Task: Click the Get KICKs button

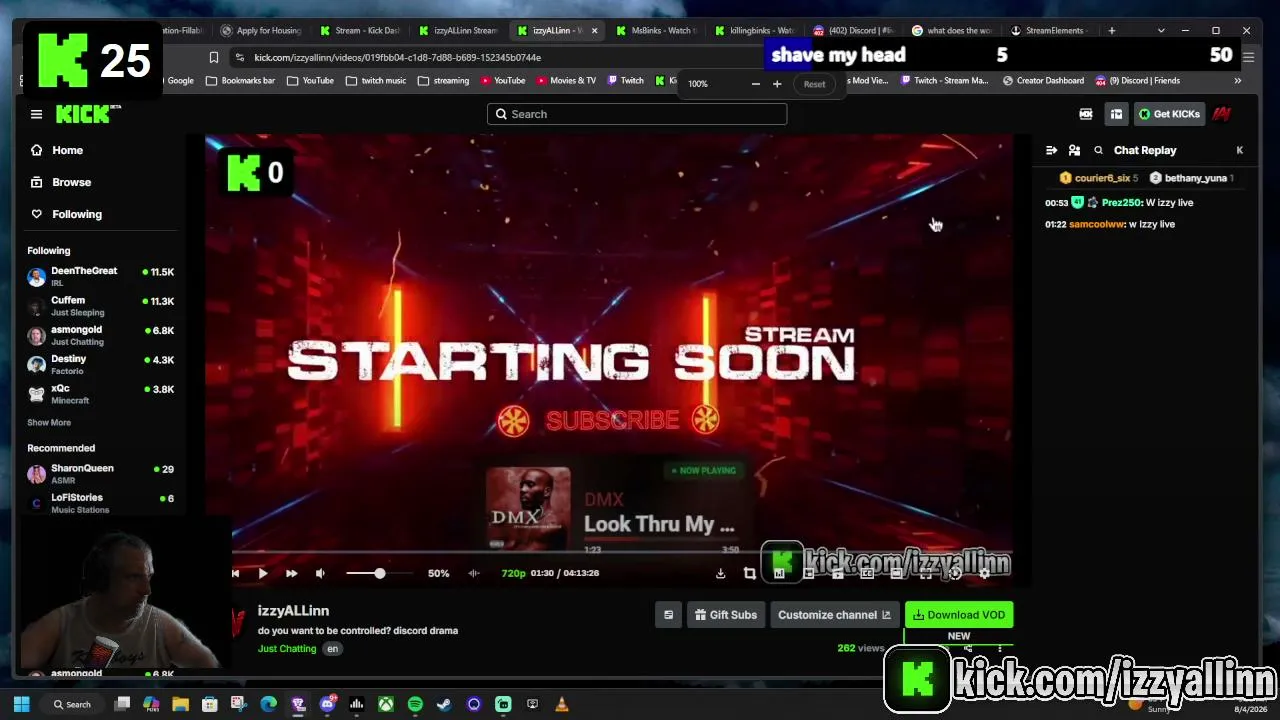Action: [x=1169, y=114]
